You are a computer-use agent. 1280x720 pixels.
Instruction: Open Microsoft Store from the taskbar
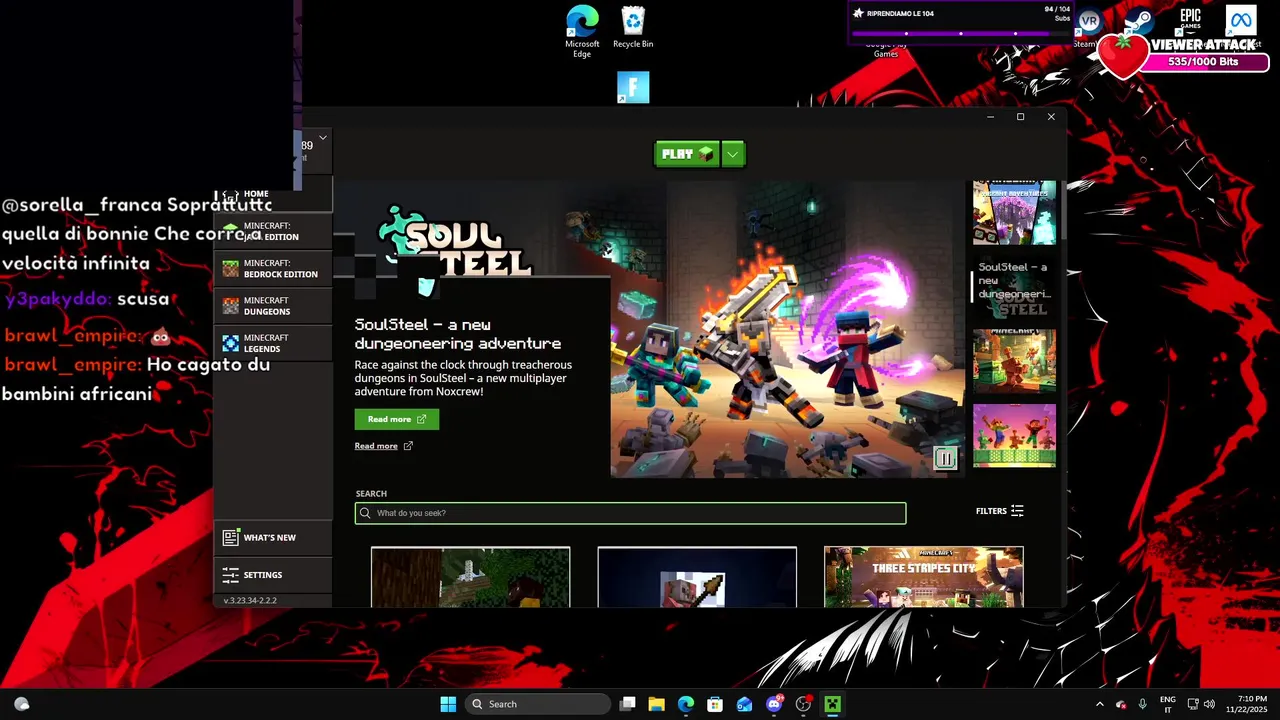pyautogui.click(x=715, y=704)
